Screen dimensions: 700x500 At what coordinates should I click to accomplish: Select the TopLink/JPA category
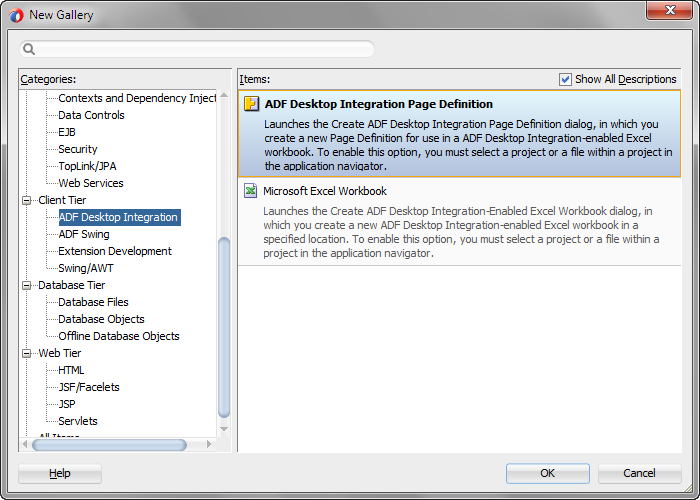click(x=87, y=166)
